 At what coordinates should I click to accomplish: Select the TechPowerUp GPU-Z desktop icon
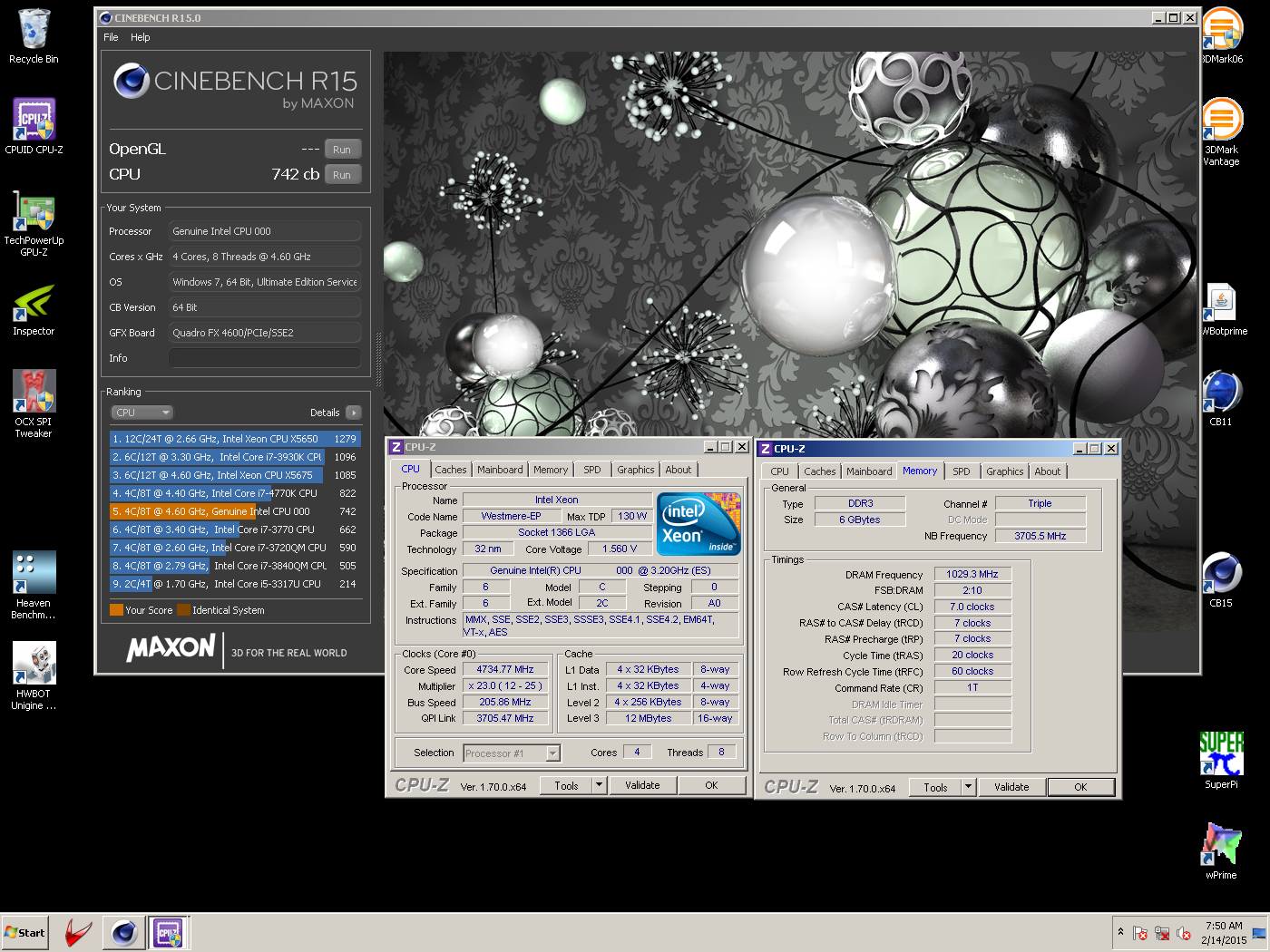click(34, 223)
